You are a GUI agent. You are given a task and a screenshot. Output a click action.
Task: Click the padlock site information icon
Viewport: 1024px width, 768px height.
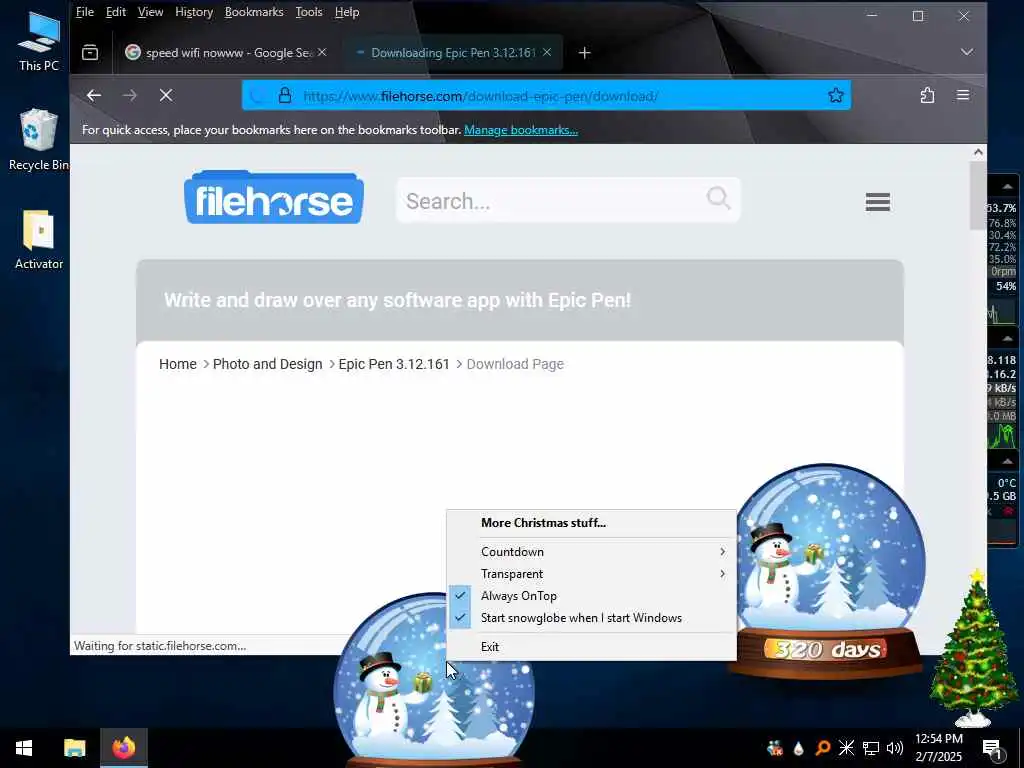285,95
